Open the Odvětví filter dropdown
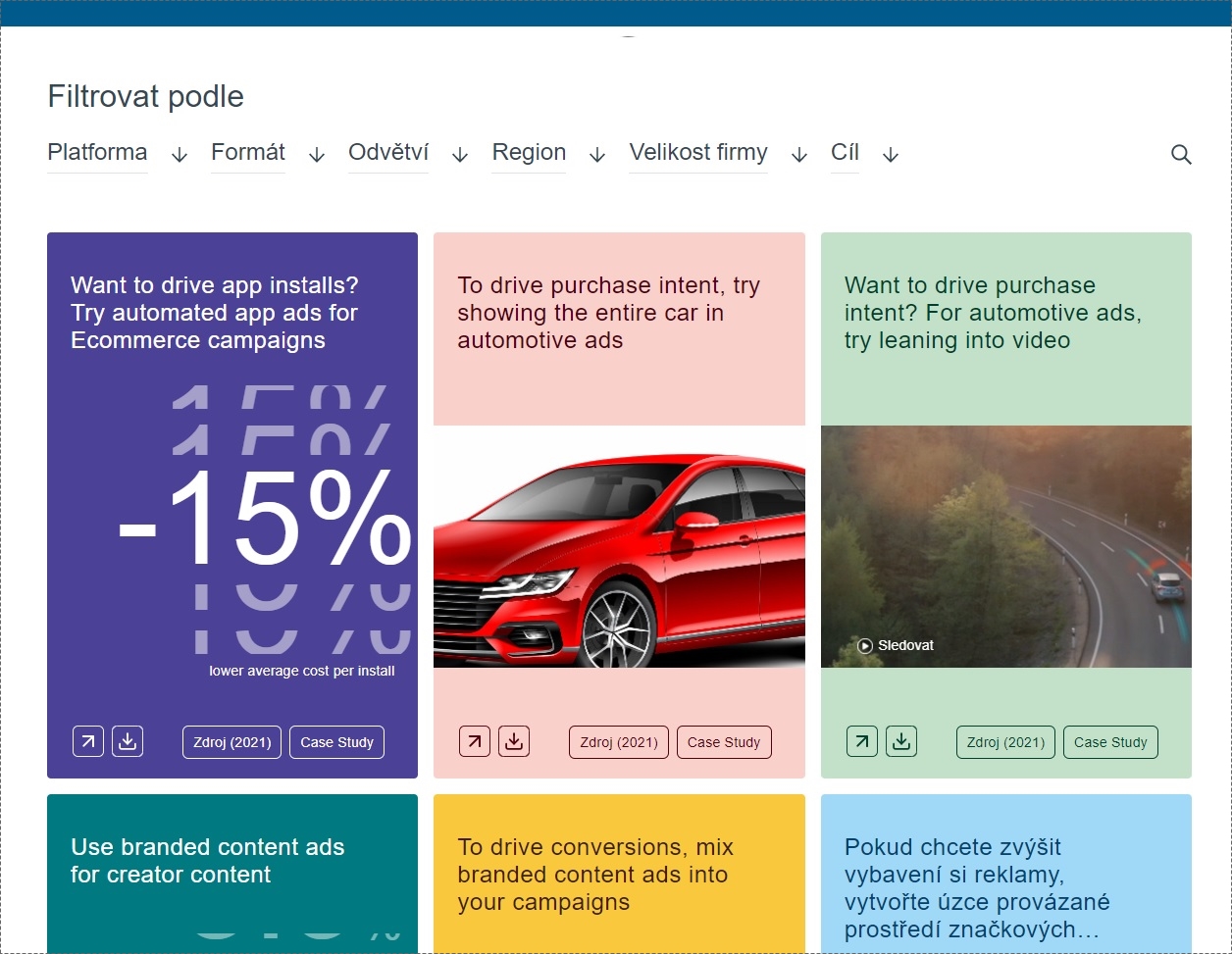The image size is (1232, 954). (x=387, y=153)
